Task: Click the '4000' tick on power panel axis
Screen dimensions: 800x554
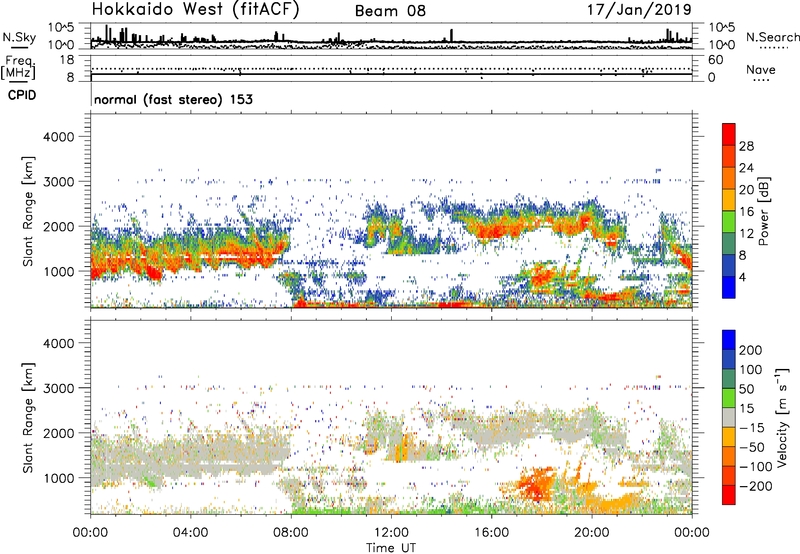Action: [59, 137]
